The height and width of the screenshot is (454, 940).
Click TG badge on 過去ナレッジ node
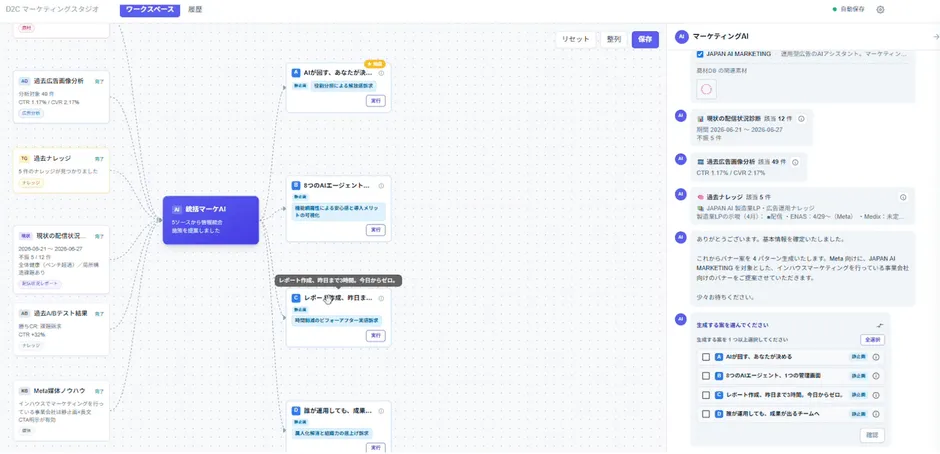24,158
